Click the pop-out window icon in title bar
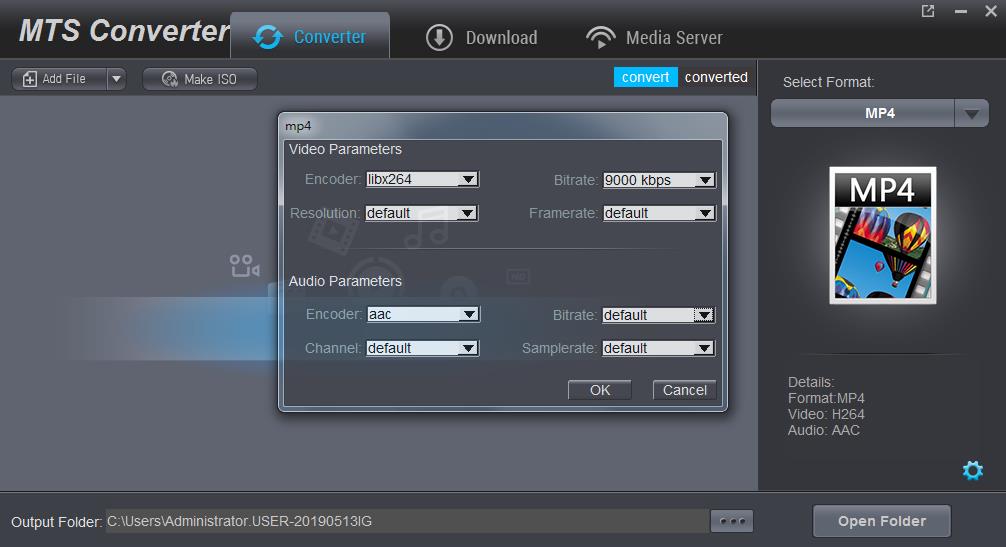The image size is (1006, 547). click(928, 11)
